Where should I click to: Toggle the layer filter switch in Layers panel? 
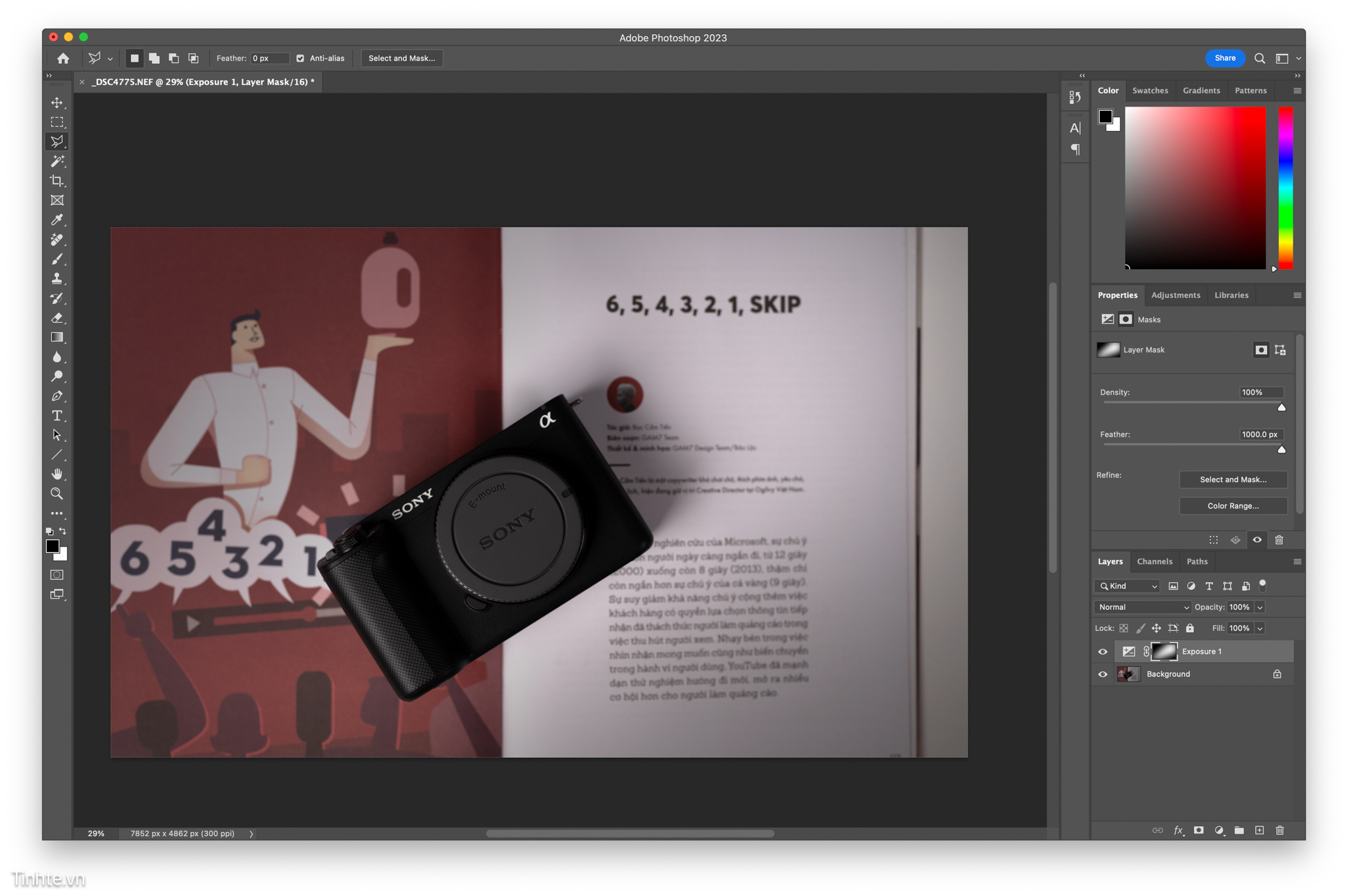[x=1262, y=585]
